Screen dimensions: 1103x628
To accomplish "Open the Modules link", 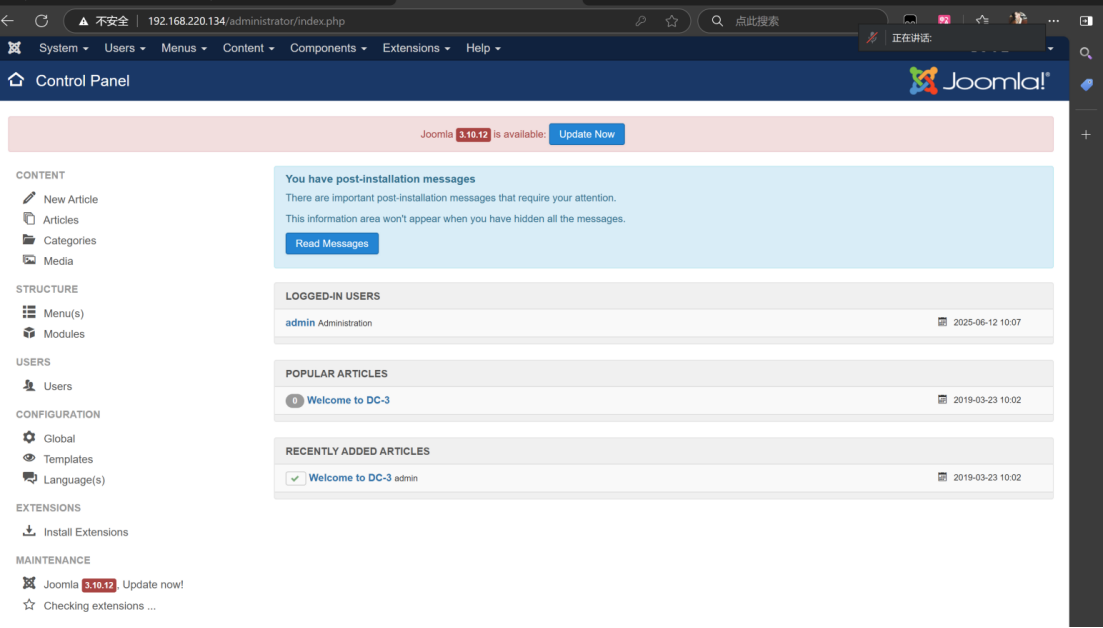I will coord(64,334).
